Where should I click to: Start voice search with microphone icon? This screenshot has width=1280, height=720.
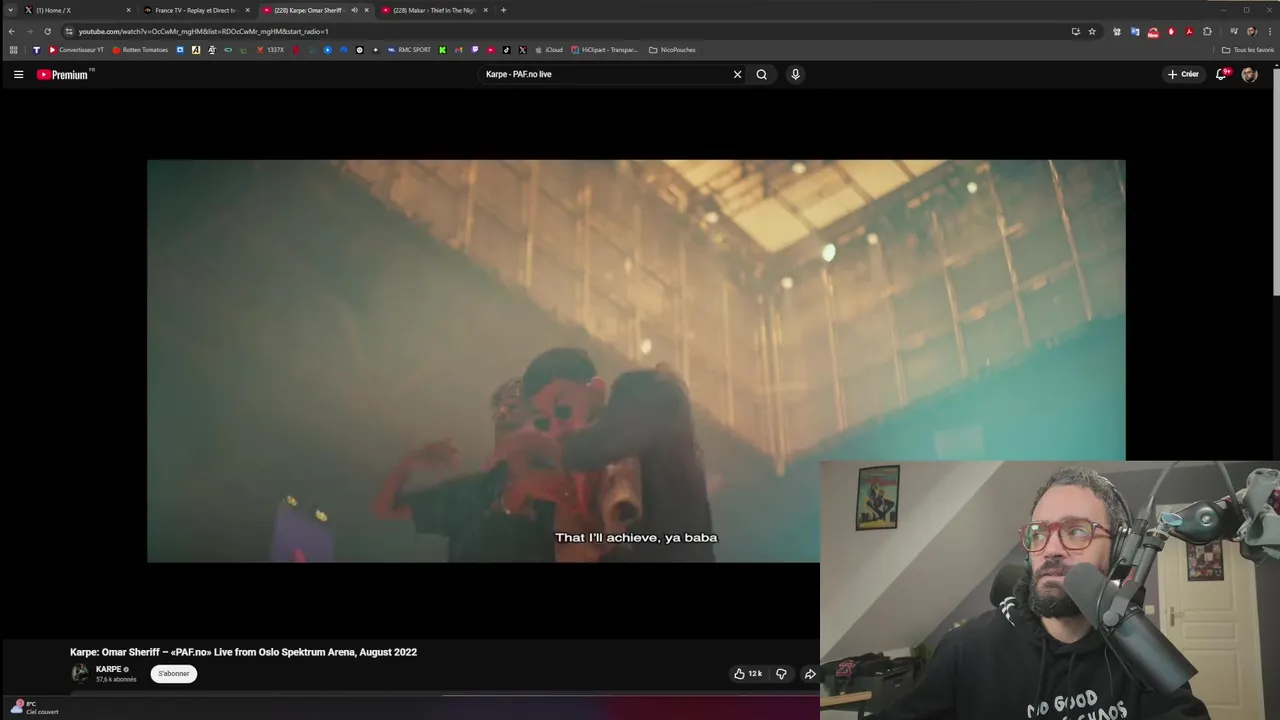[x=795, y=74]
